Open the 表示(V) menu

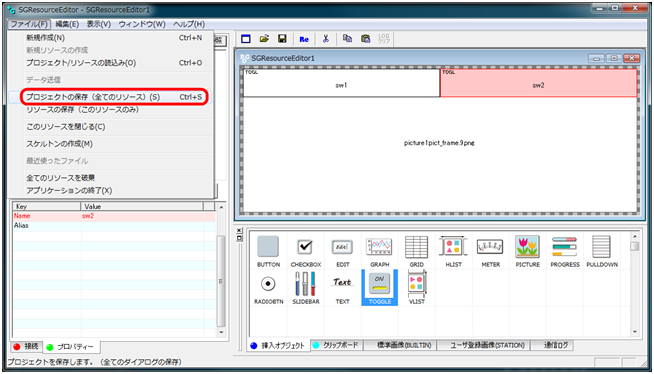coord(99,24)
